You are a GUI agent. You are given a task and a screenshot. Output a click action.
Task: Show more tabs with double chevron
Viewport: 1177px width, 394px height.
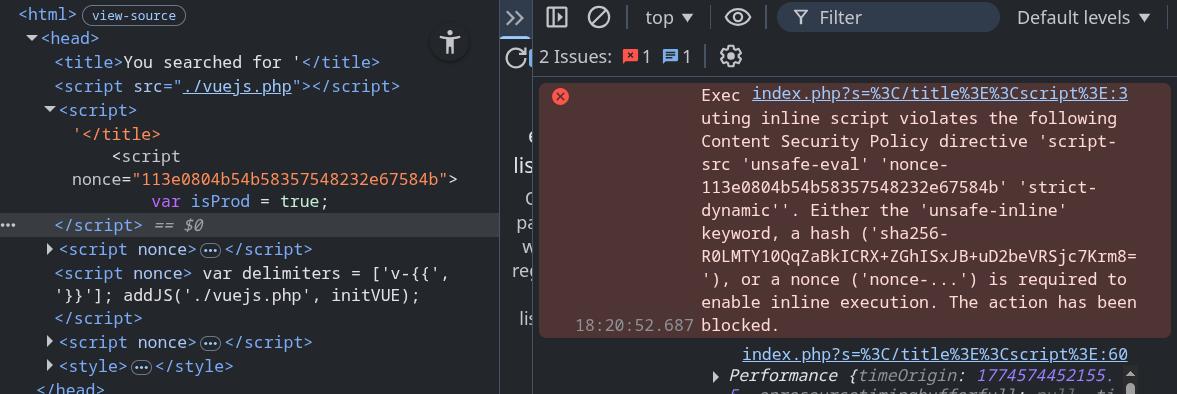click(x=514, y=18)
